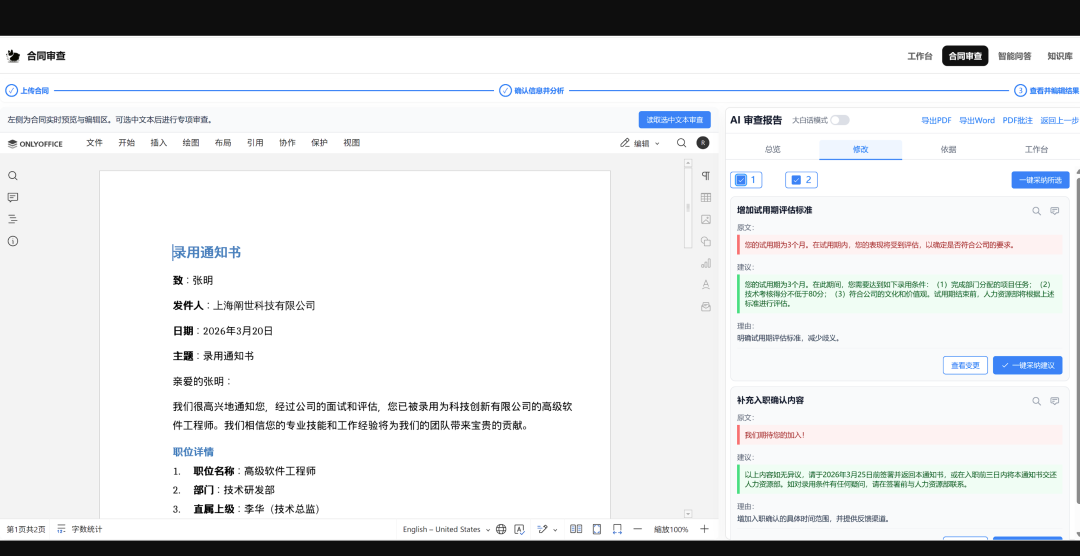Select 合同审查 in top navigation
Image resolution: width=1080 pixels, height=556 pixels.
[965, 56]
